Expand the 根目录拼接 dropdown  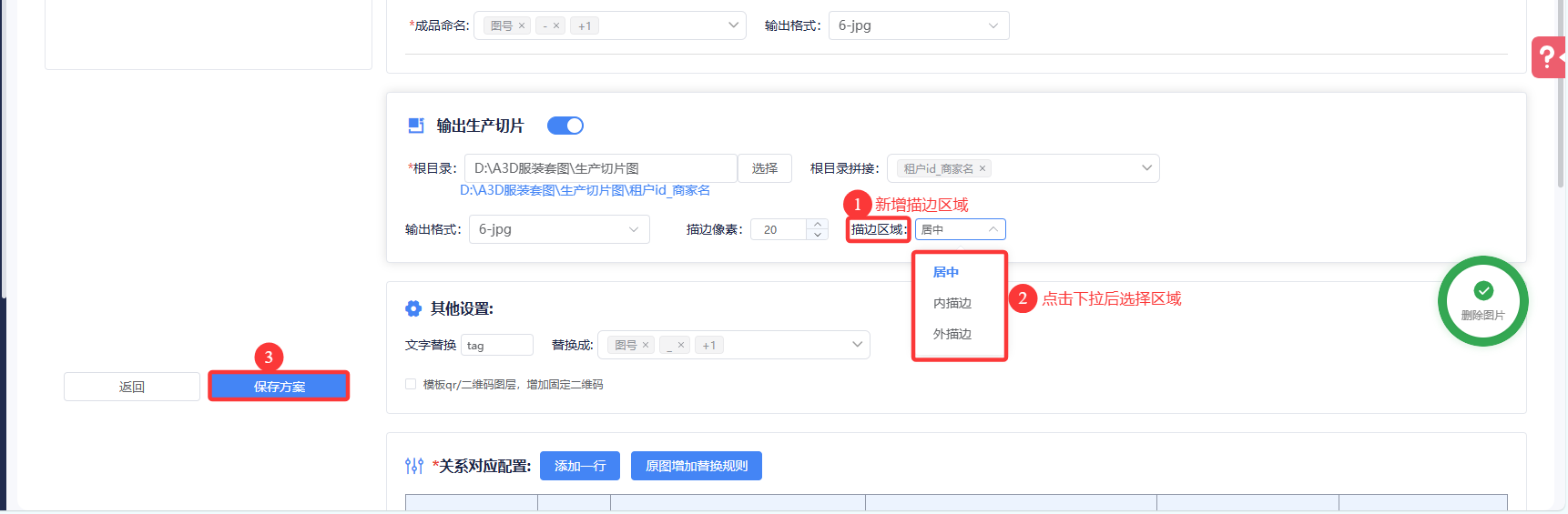(x=1147, y=168)
